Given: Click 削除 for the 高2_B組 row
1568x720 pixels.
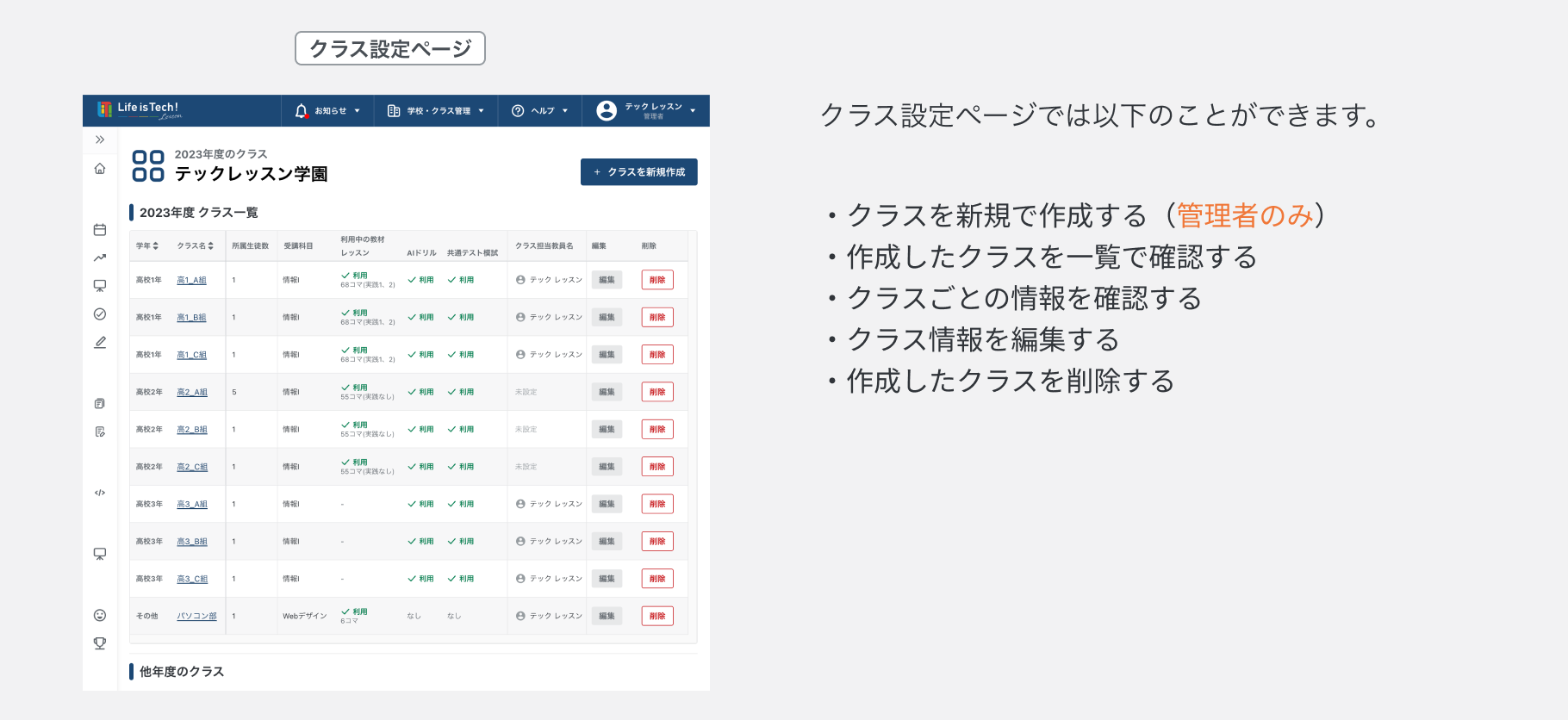Looking at the screenshot, I should (657, 430).
